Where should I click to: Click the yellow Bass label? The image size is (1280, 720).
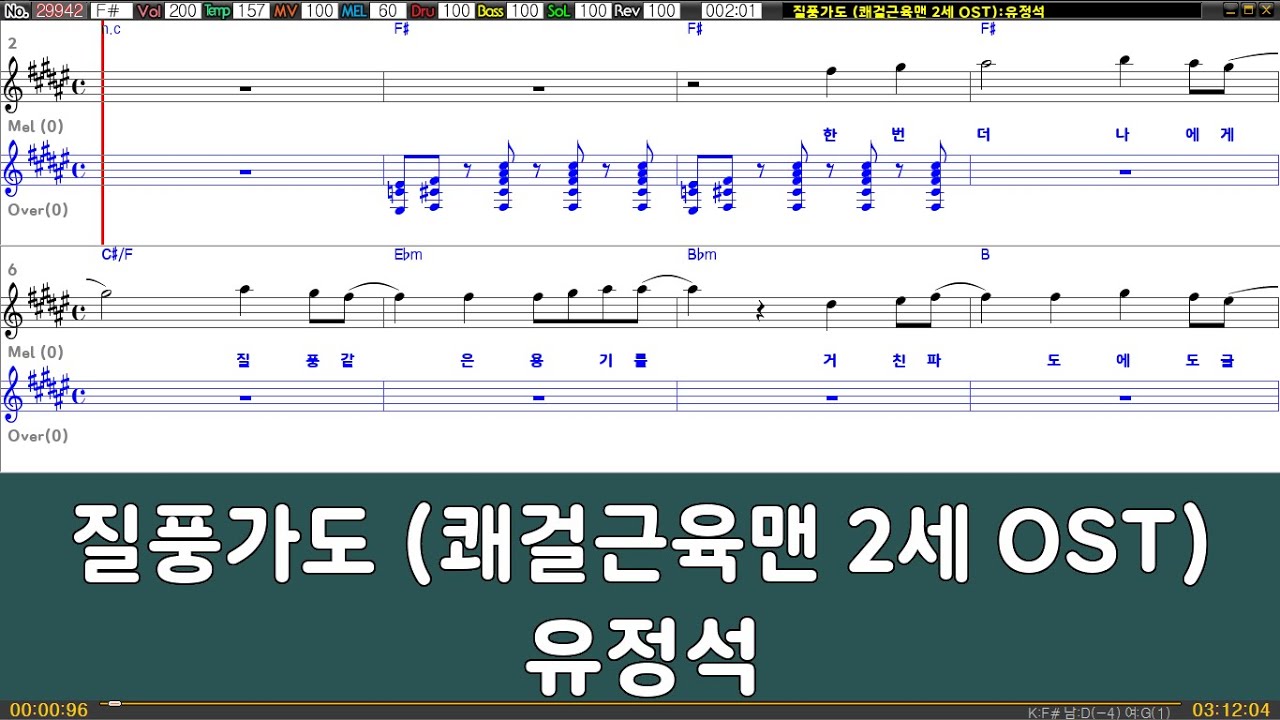pos(491,11)
